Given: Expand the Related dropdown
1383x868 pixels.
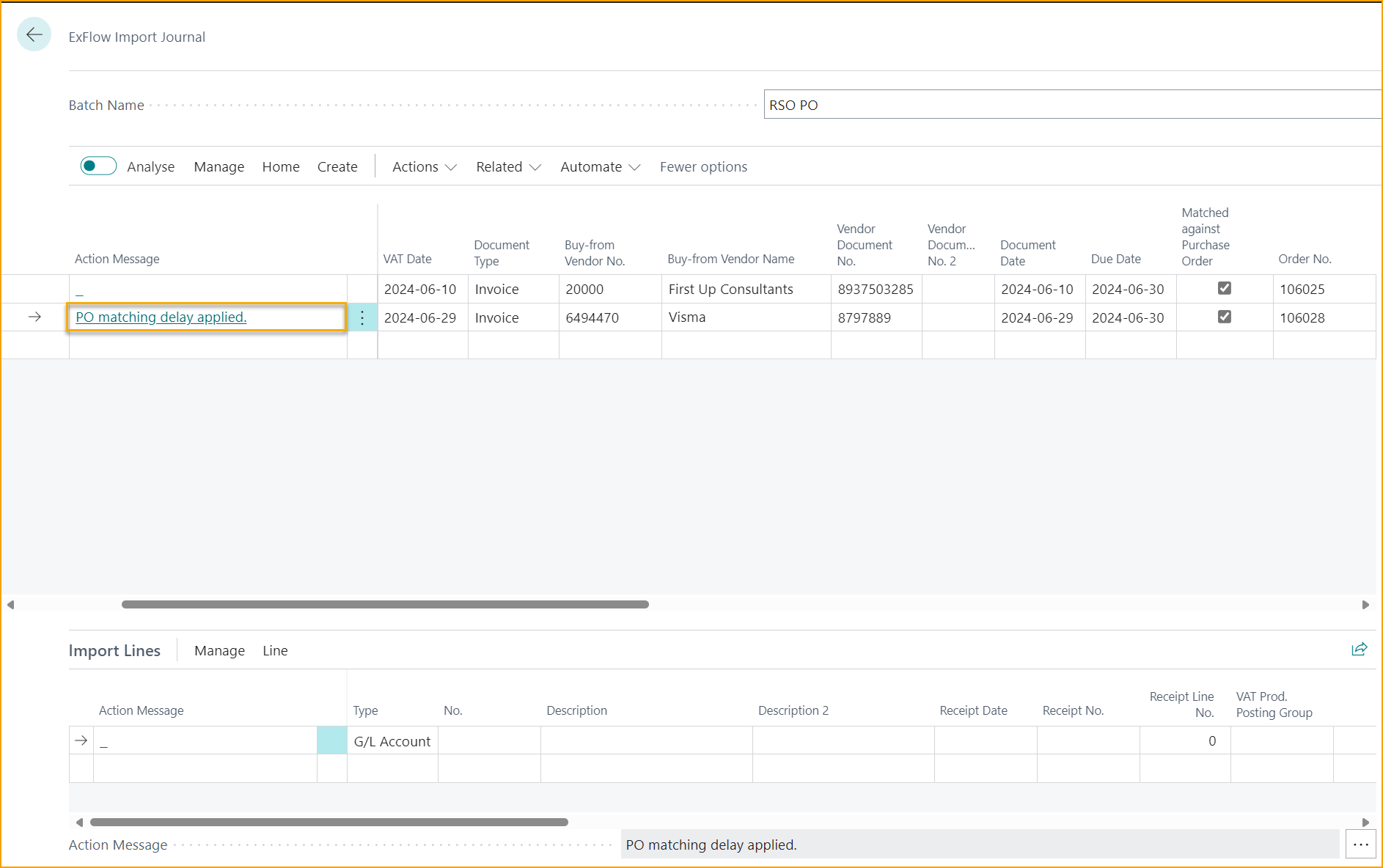Looking at the screenshot, I should pyautogui.click(x=508, y=167).
